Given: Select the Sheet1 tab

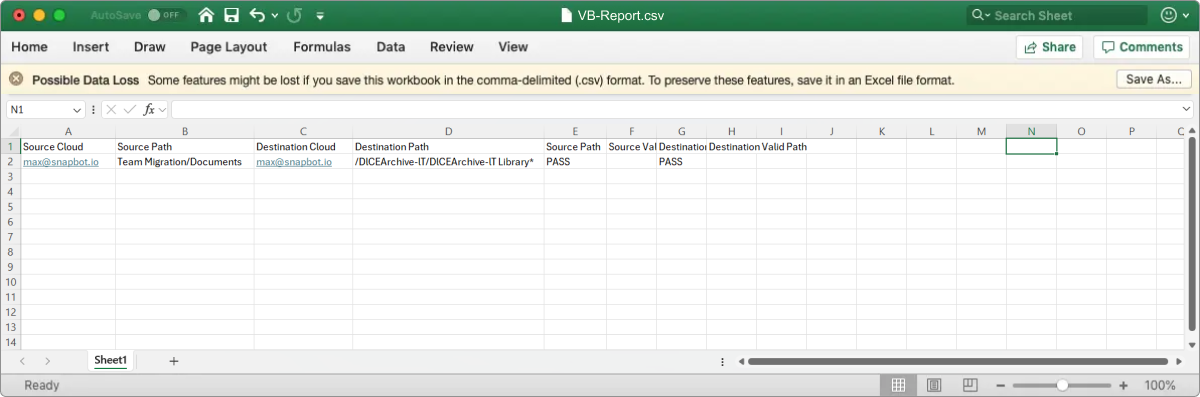Looking at the screenshot, I should pyautogui.click(x=110, y=360).
